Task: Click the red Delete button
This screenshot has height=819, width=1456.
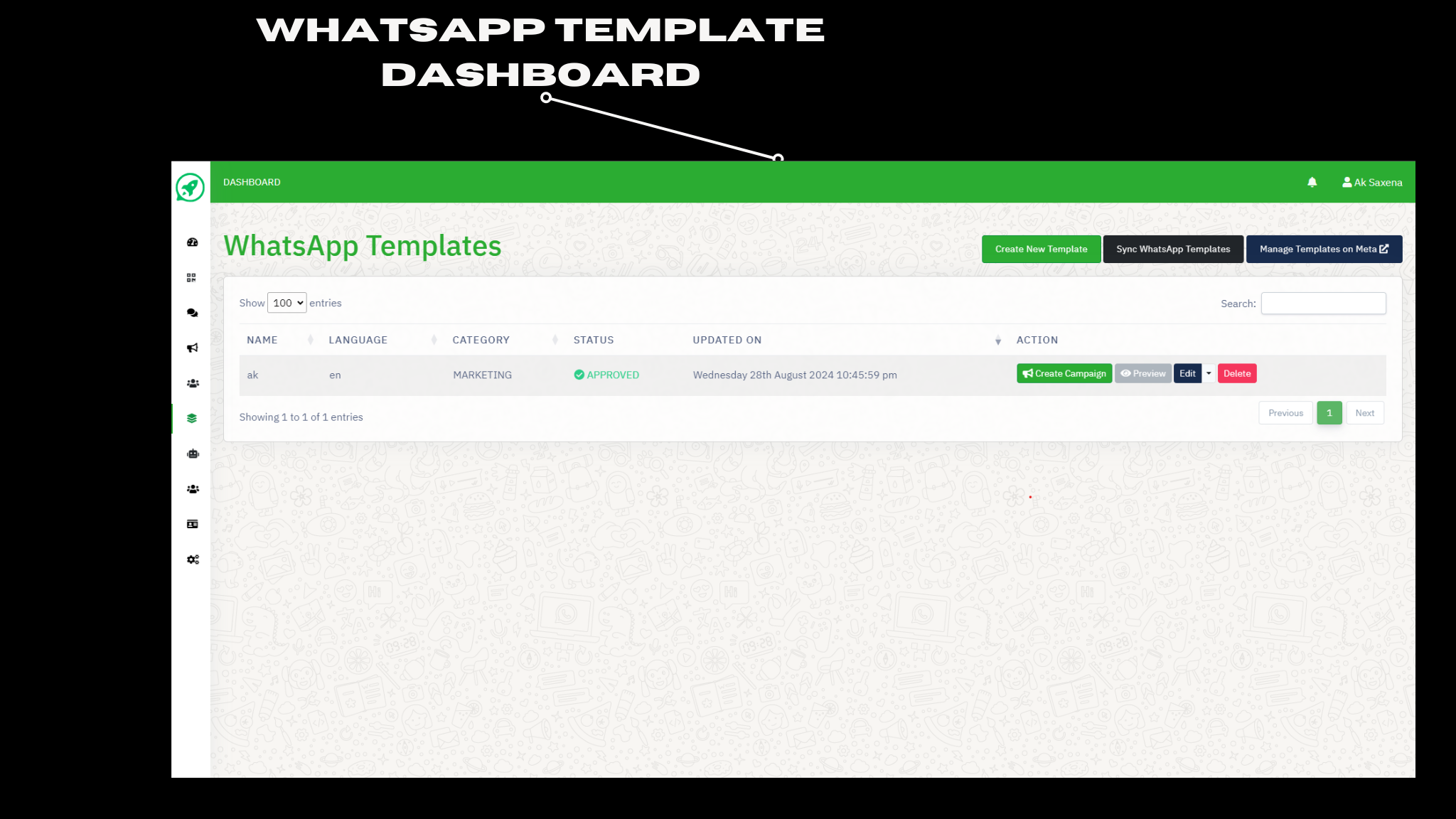Action: tap(1237, 373)
